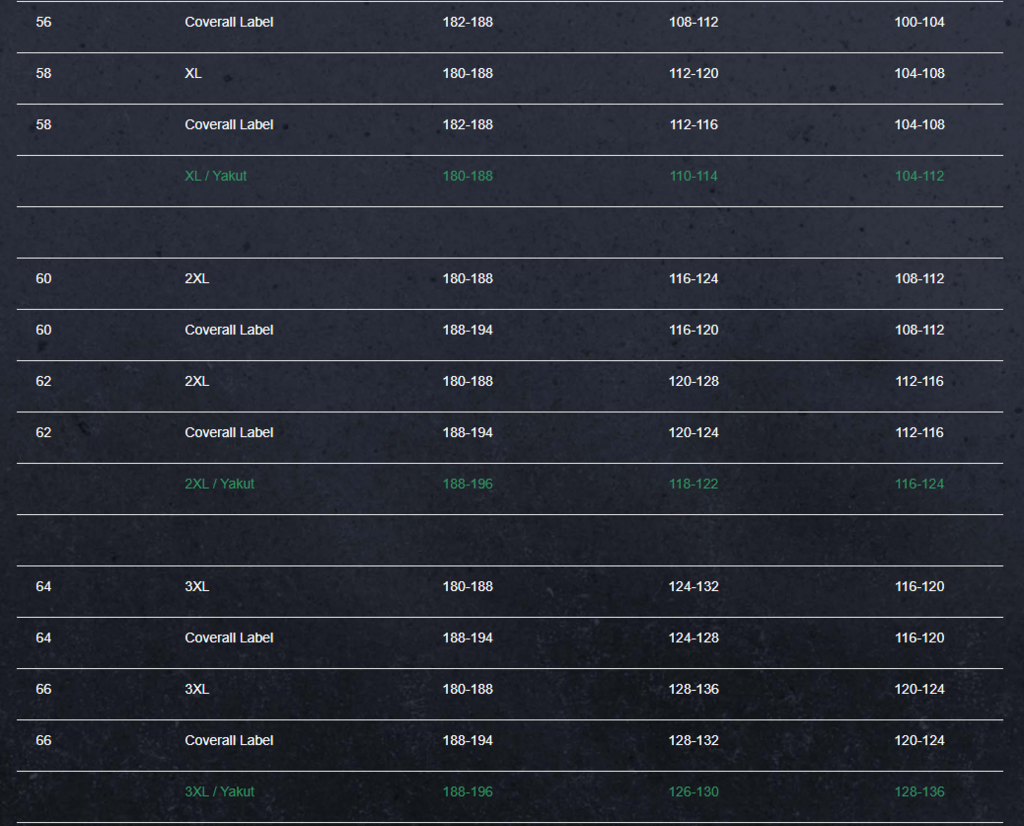Click the green 128-136 value

point(920,791)
